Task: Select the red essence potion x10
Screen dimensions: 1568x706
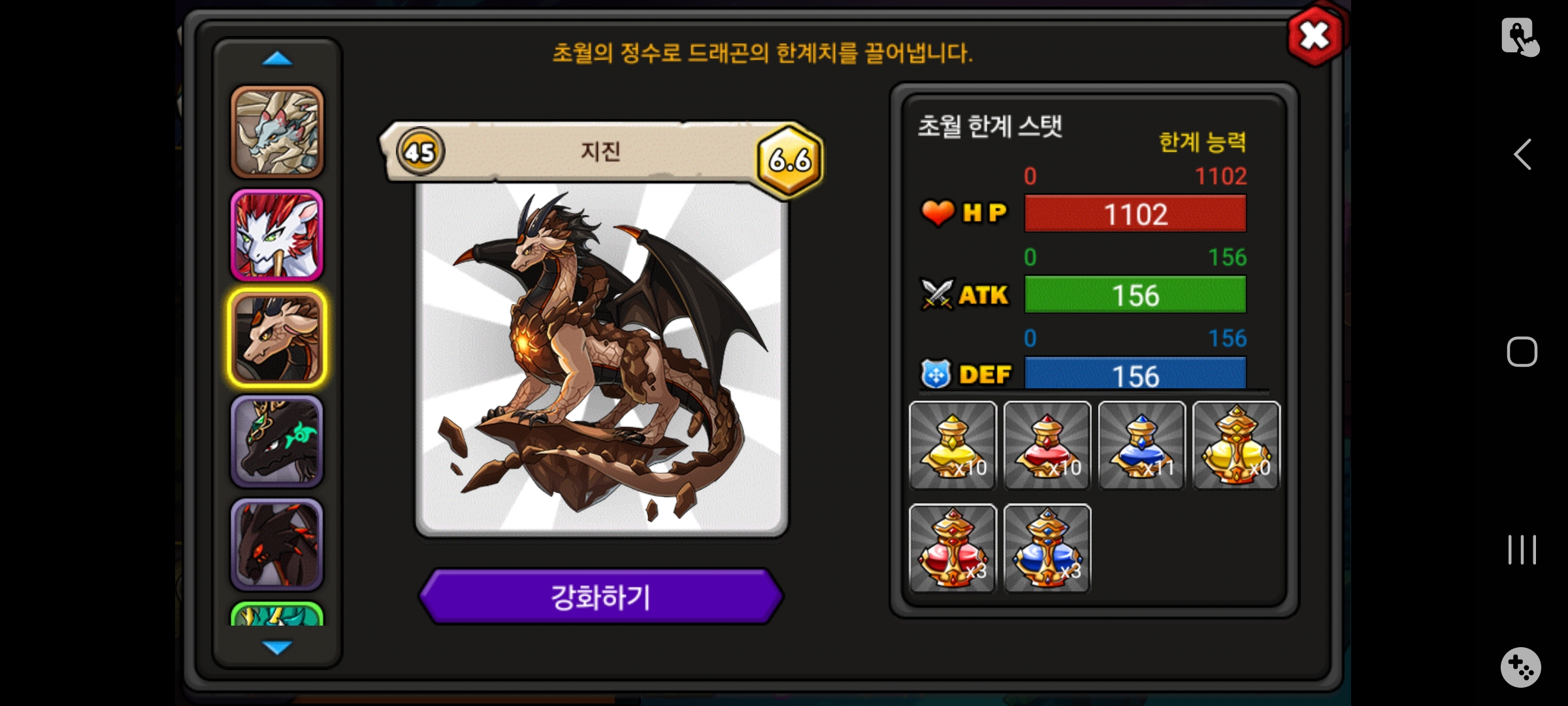Action: [1047, 445]
